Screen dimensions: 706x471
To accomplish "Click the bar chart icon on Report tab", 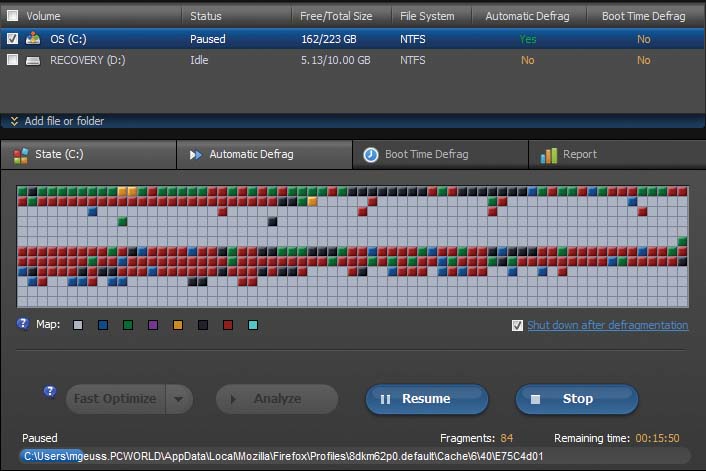I will coord(548,155).
